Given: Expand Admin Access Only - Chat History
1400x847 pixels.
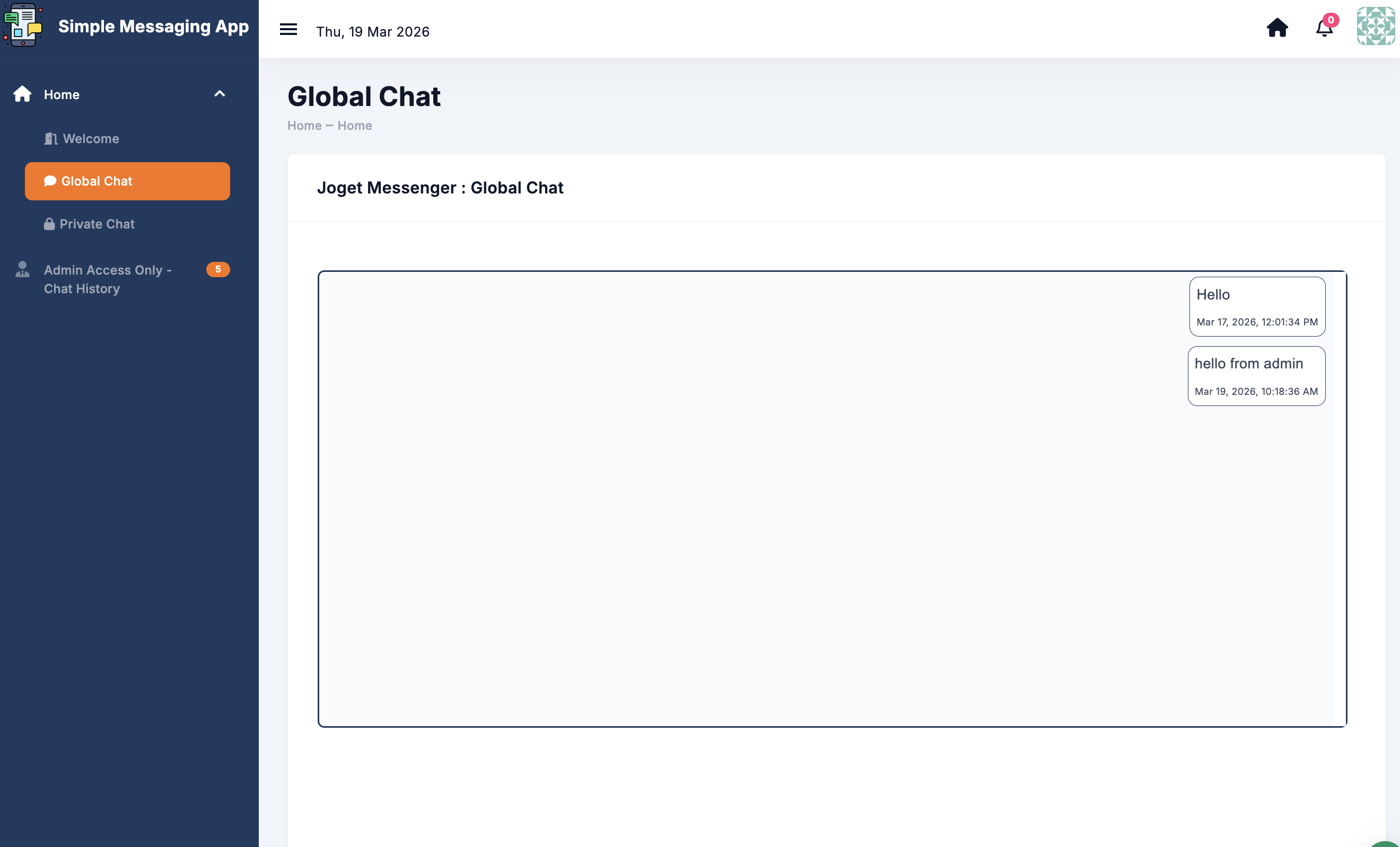Looking at the screenshot, I should [x=108, y=279].
